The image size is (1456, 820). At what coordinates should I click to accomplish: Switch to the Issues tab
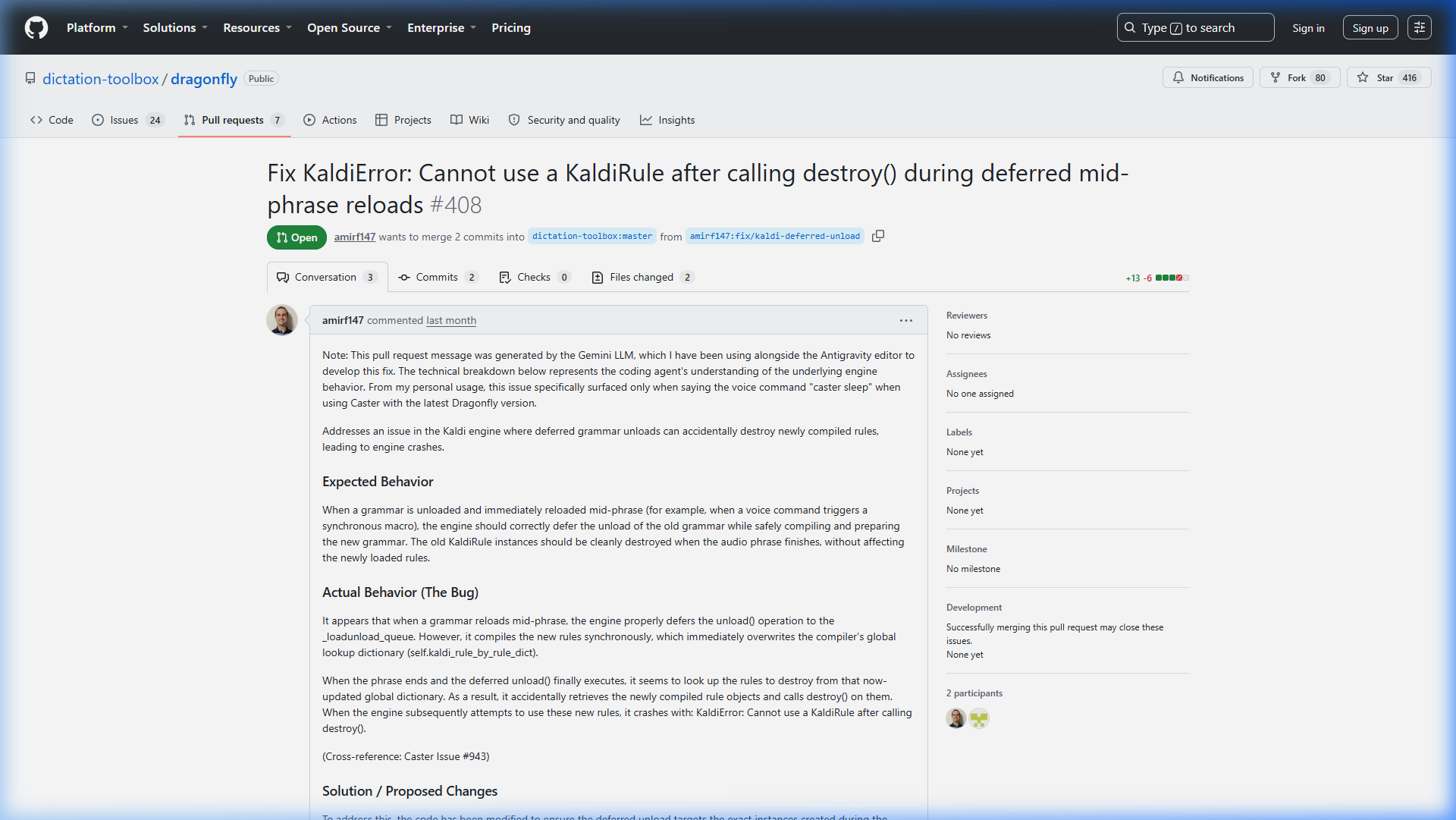coord(127,120)
